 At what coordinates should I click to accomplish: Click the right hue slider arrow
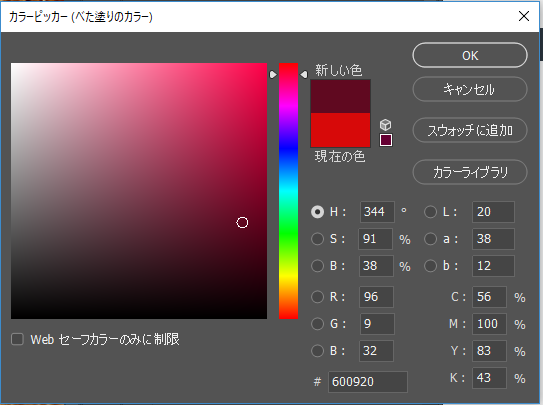pyautogui.click(x=304, y=74)
